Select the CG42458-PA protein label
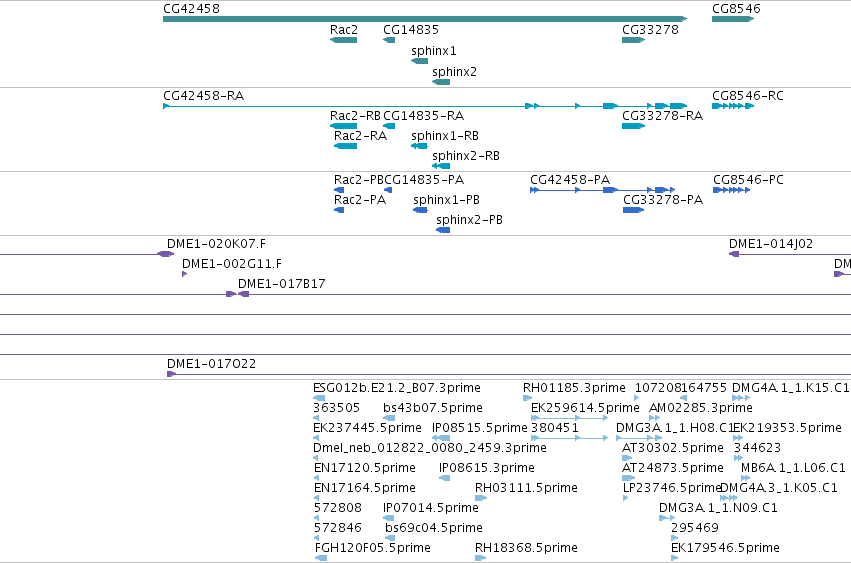The width and height of the screenshot is (851, 563). click(570, 180)
